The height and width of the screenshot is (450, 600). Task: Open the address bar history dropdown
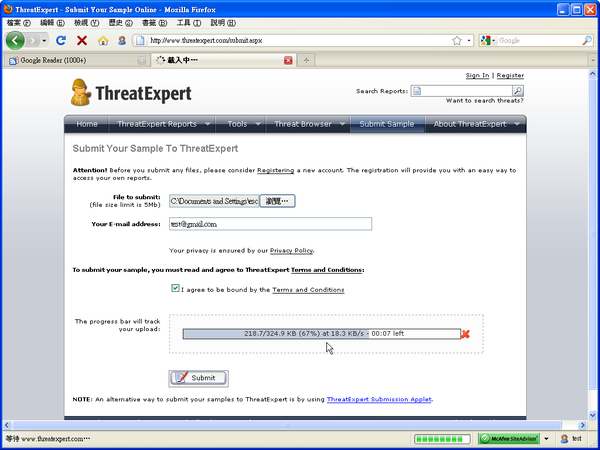click(x=469, y=40)
